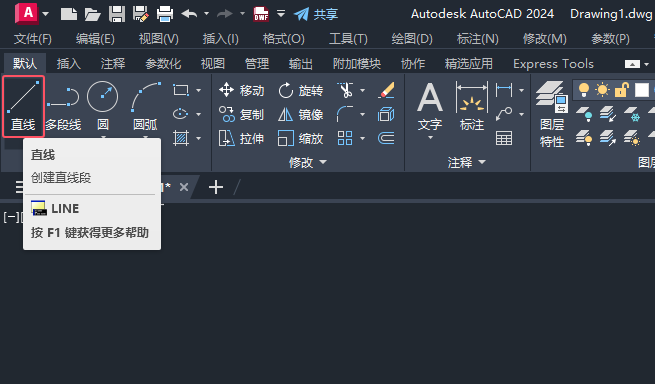Choose the ellipse drawing tool icon
Viewport: 655px width, 384px height.
[x=181, y=114]
